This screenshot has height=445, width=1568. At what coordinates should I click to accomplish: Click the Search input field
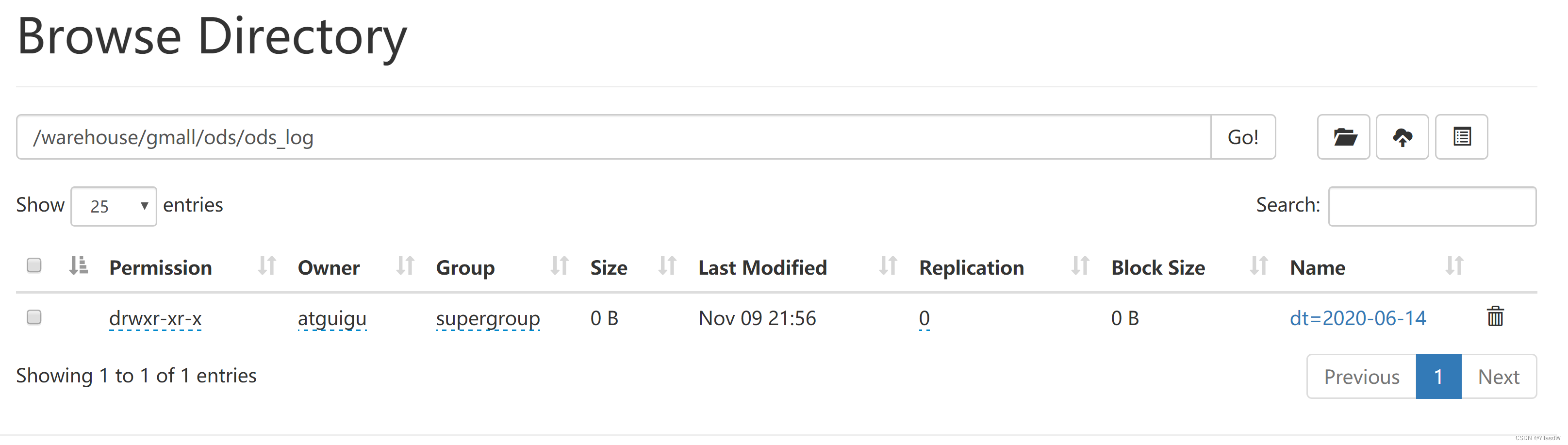tap(1432, 206)
